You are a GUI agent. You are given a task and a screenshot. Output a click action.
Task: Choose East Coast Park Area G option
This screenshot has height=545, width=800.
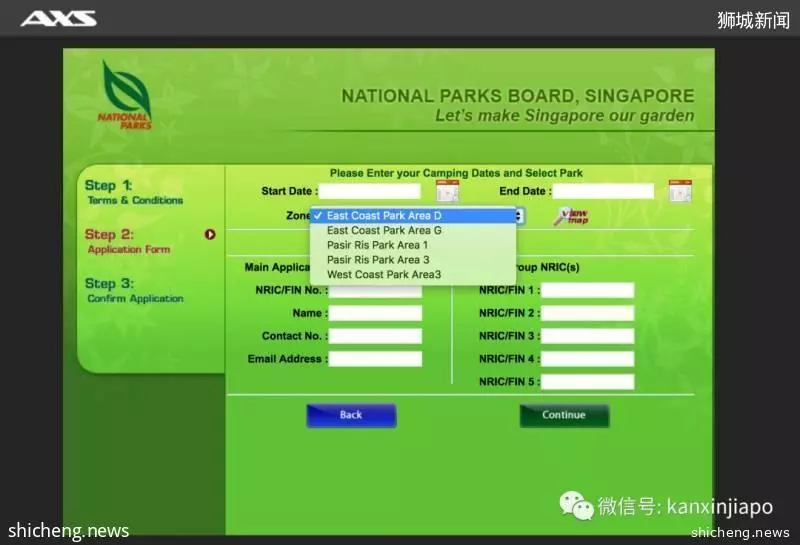point(413,230)
